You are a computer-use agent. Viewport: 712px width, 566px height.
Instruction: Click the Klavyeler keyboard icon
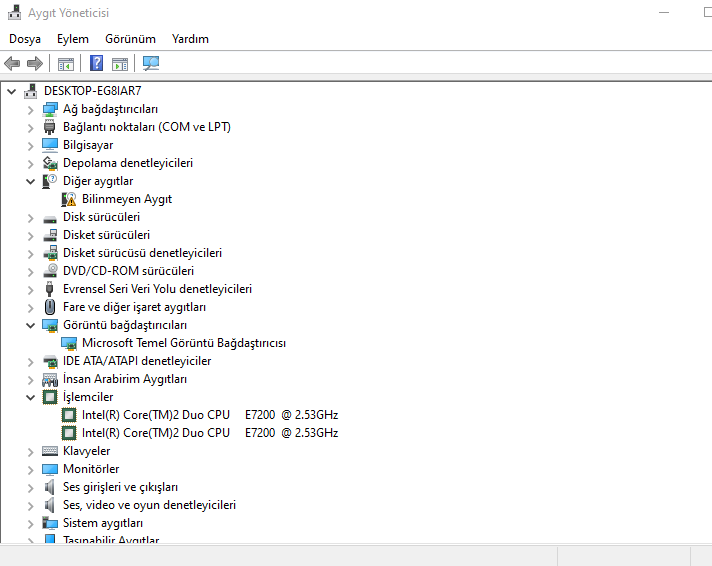[50, 451]
